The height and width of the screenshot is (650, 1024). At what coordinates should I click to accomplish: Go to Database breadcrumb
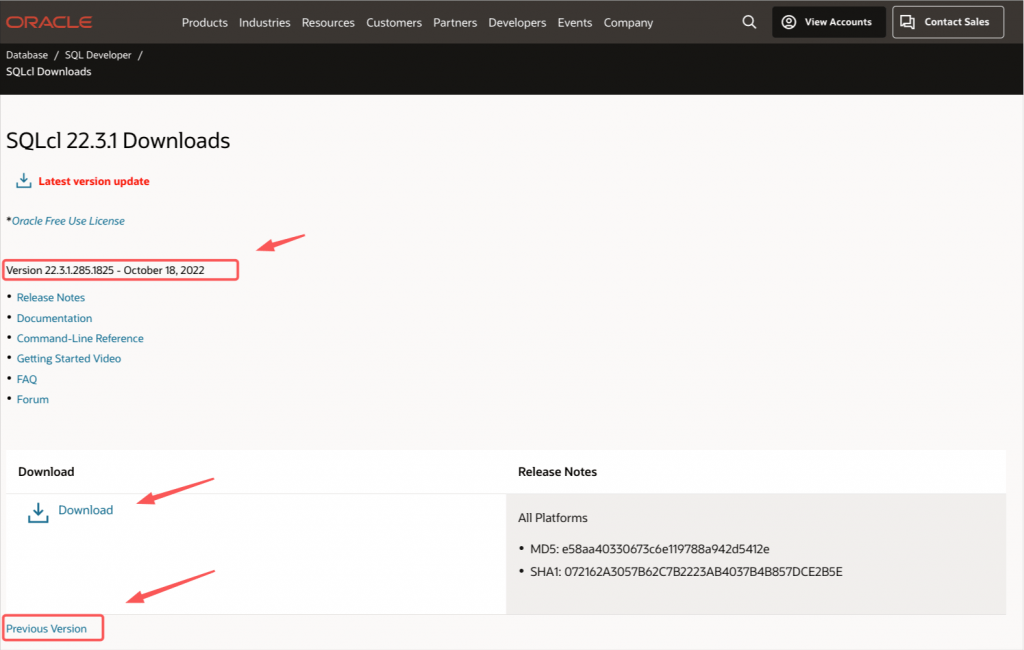point(27,55)
